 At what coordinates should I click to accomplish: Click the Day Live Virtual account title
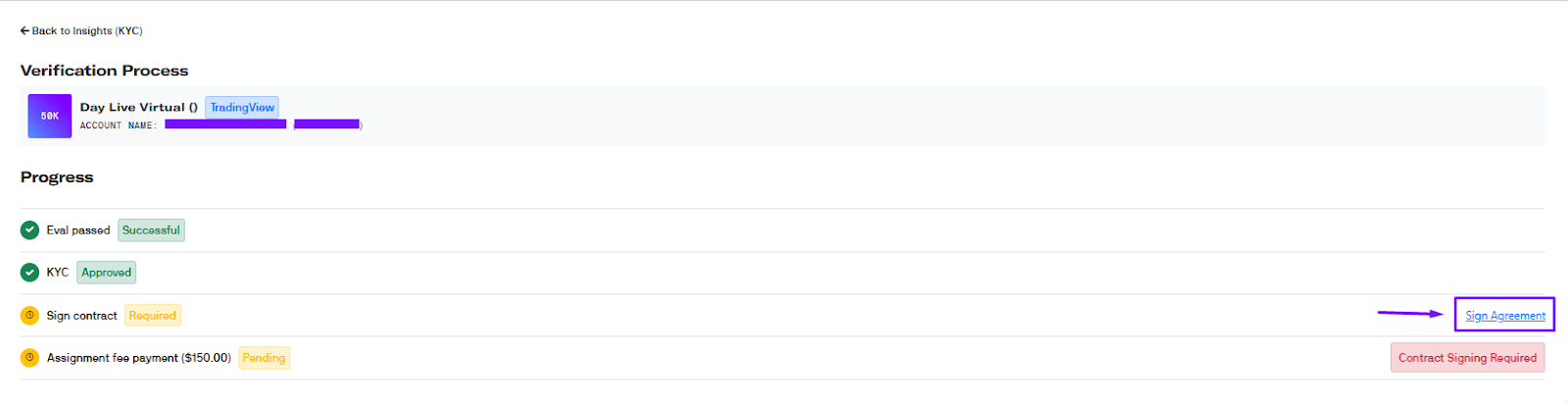(139, 107)
